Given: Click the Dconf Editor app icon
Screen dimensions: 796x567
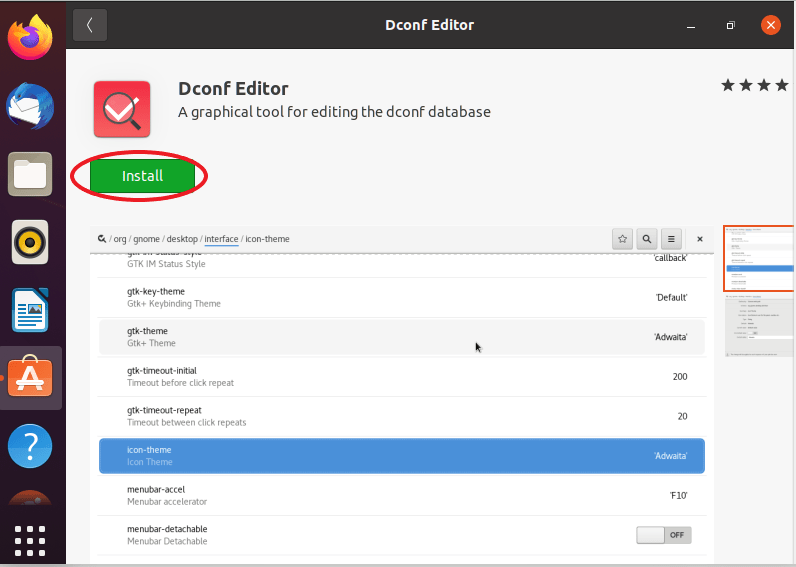Looking at the screenshot, I should pyautogui.click(x=122, y=109).
